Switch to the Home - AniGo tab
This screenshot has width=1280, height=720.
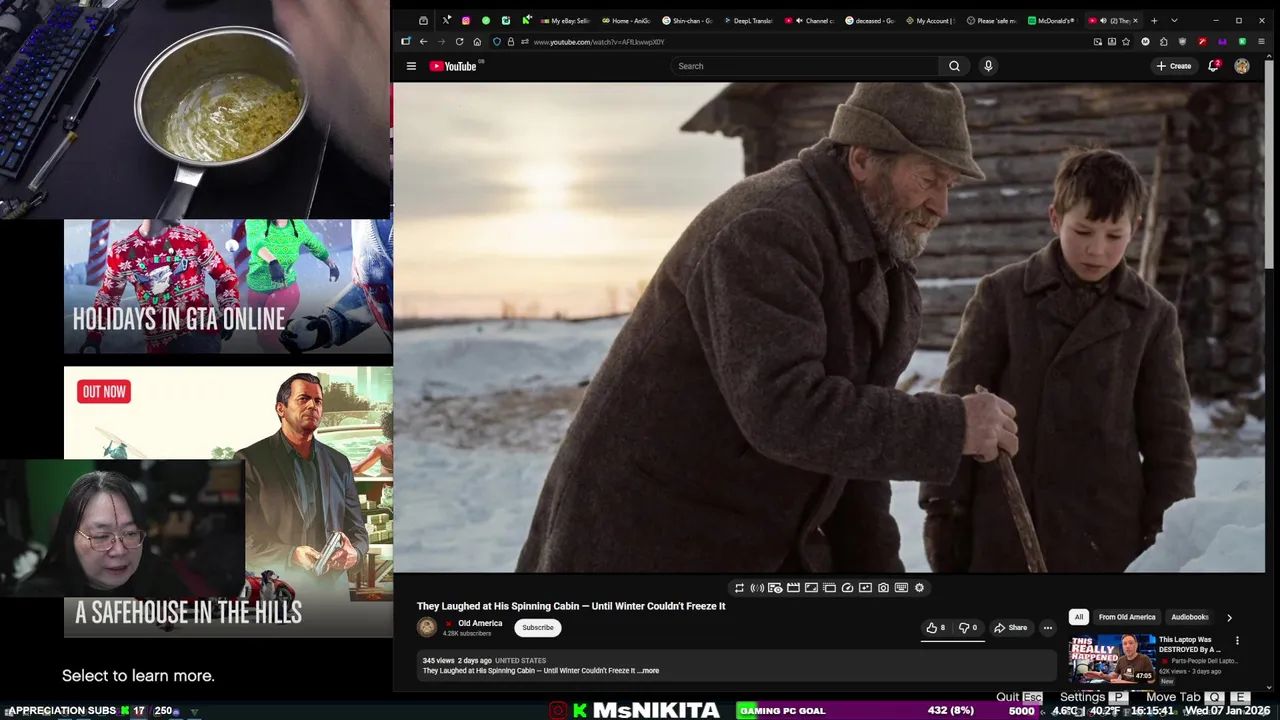[626, 21]
